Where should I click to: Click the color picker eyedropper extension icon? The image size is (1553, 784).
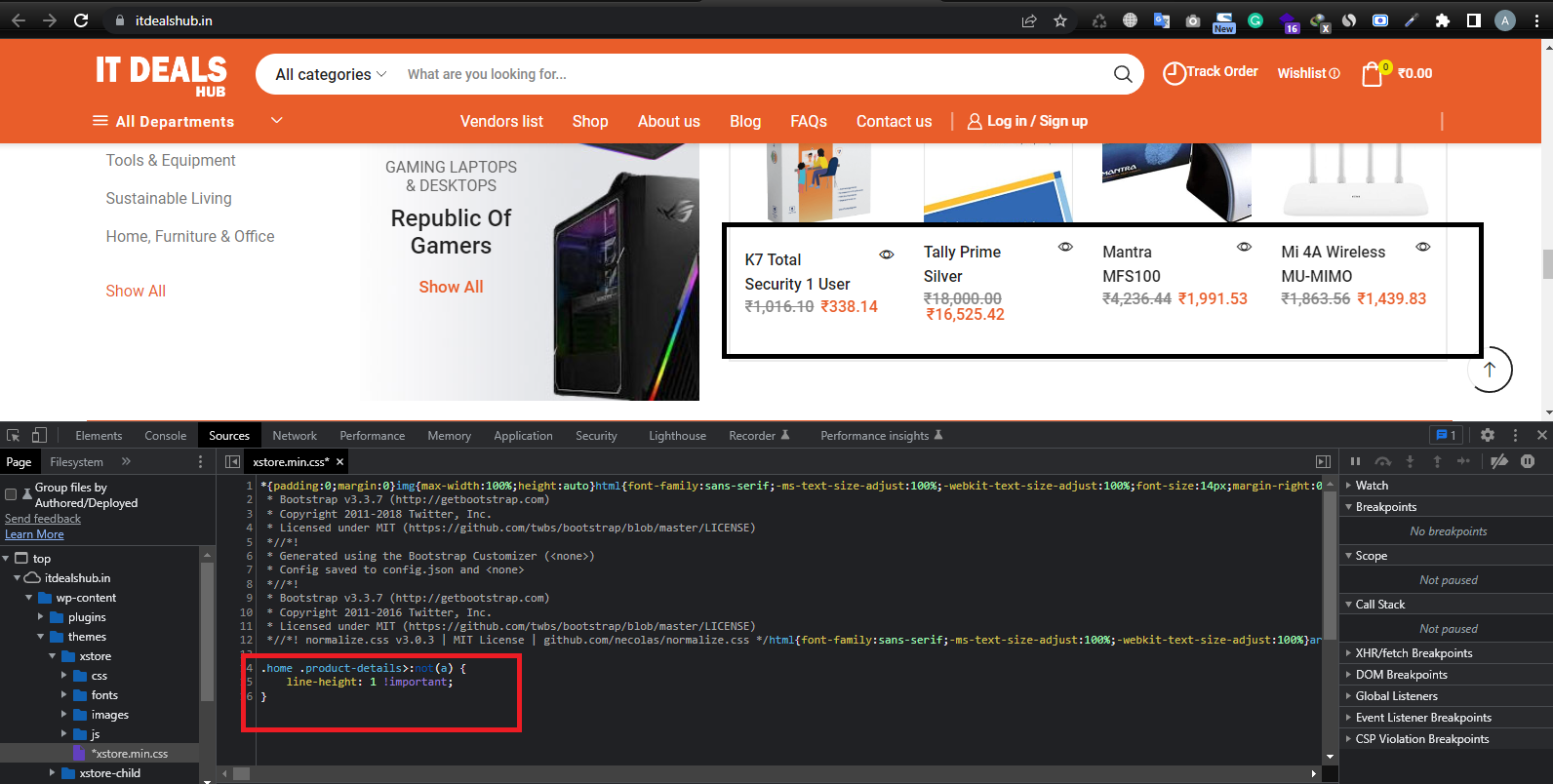tap(1412, 20)
